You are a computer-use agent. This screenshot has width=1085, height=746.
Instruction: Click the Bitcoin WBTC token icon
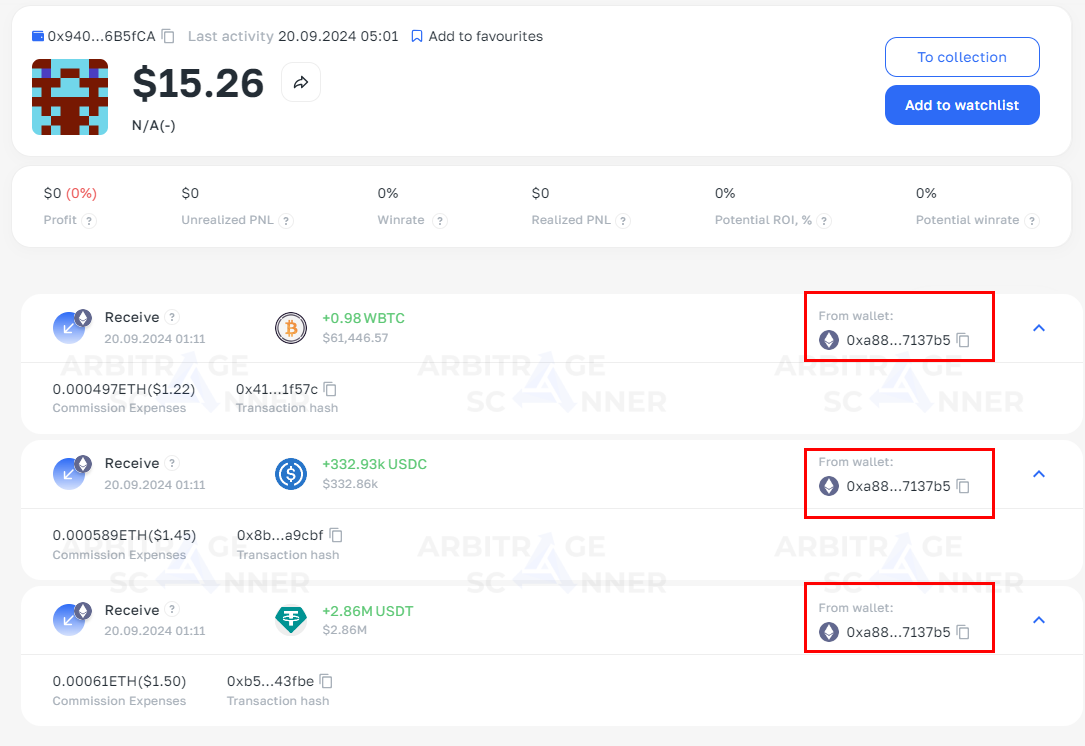point(291,328)
